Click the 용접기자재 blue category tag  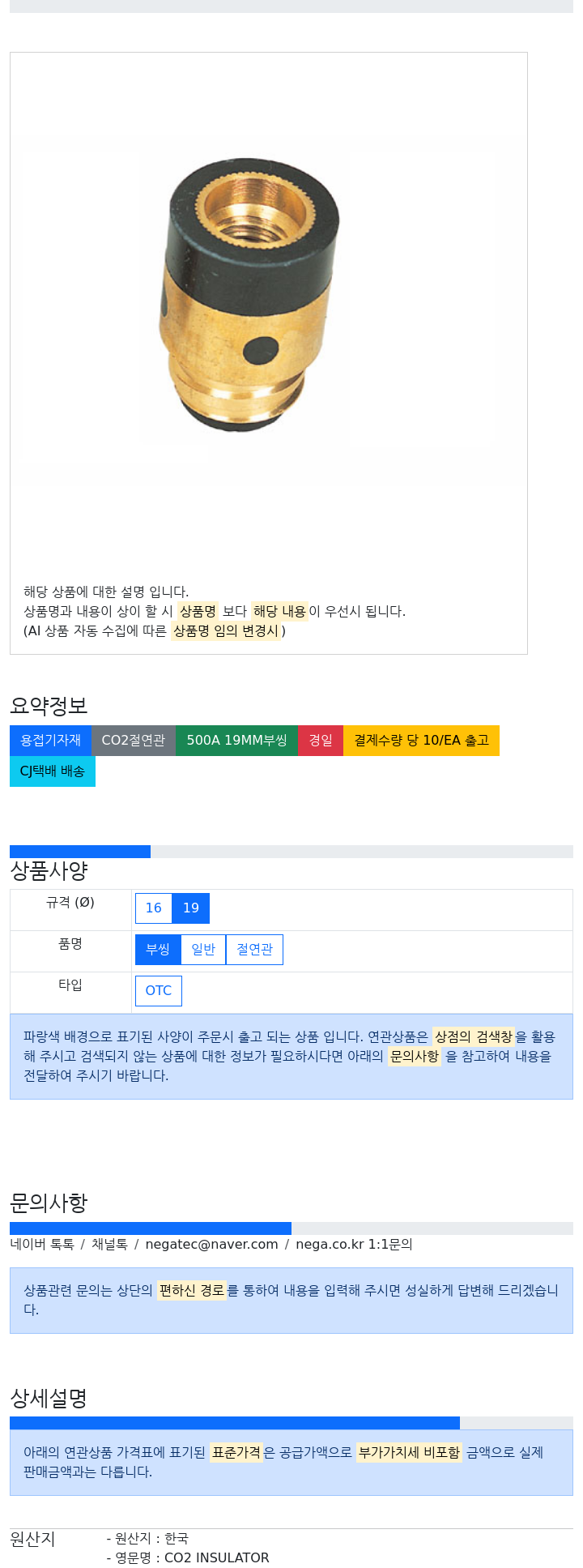[50, 741]
